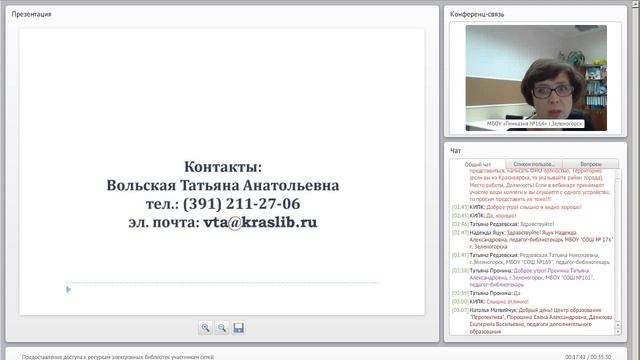Click КИПК message Да, хорошо!
The image size is (640, 360).
pyautogui.click(x=484, y=216)
